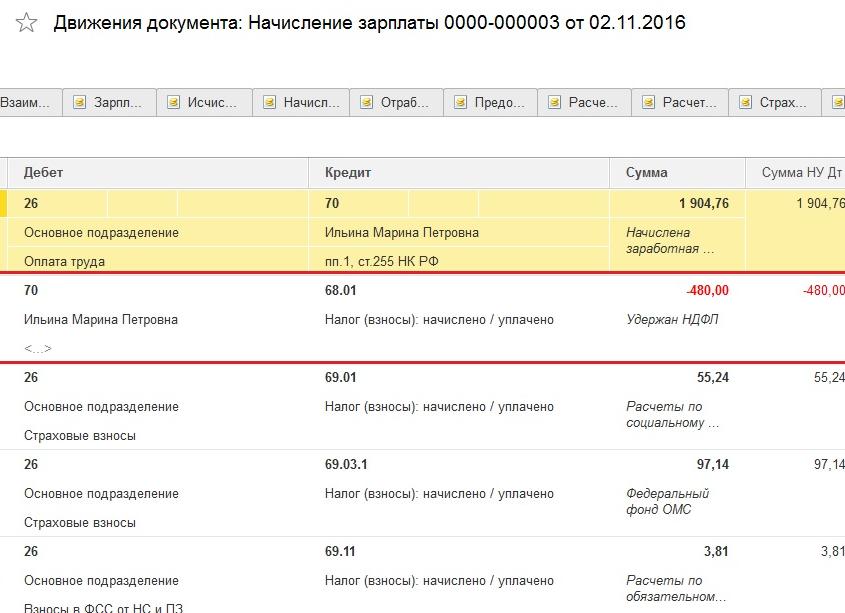
Task: Click Ильина Марина Петровна in credit column
Action: 401,232
